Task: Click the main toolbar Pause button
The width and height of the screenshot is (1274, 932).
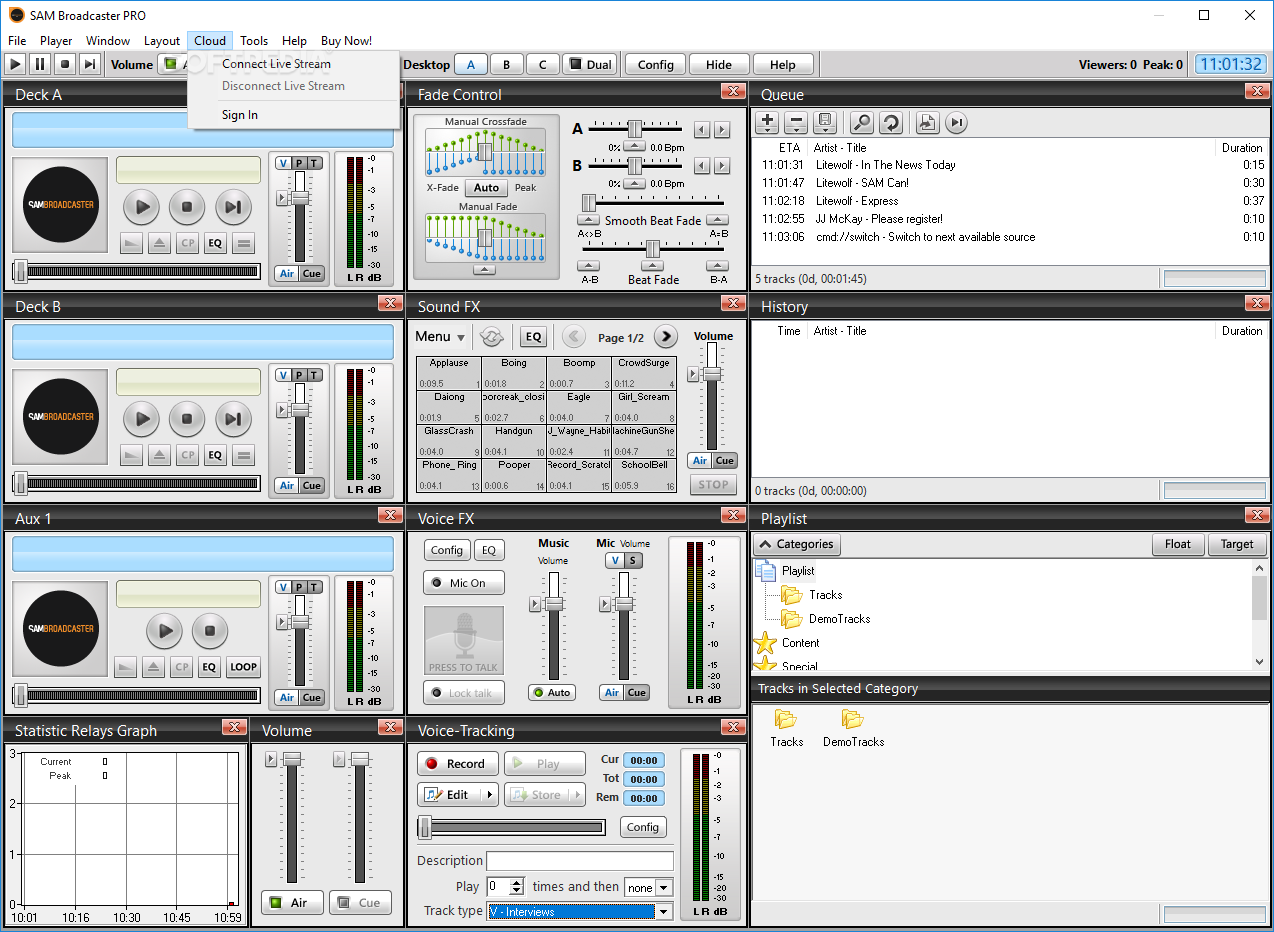Action: point(40,64)
